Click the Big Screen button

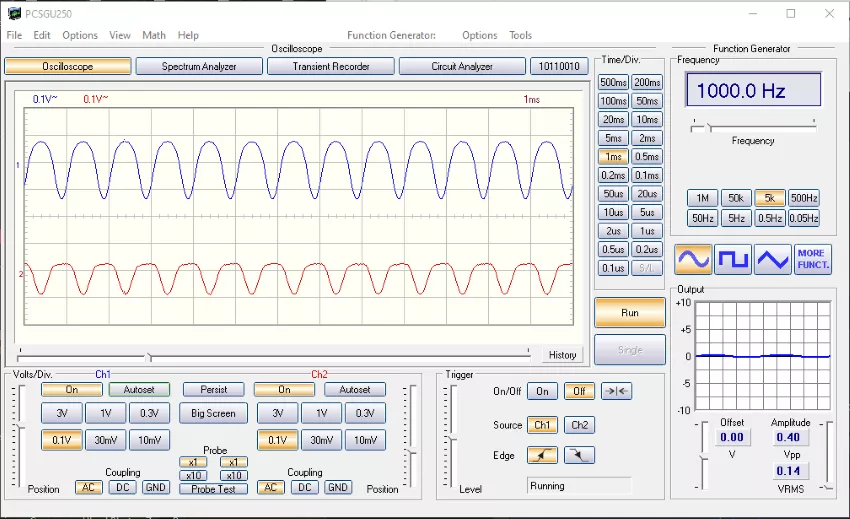(x=213, y=413)
